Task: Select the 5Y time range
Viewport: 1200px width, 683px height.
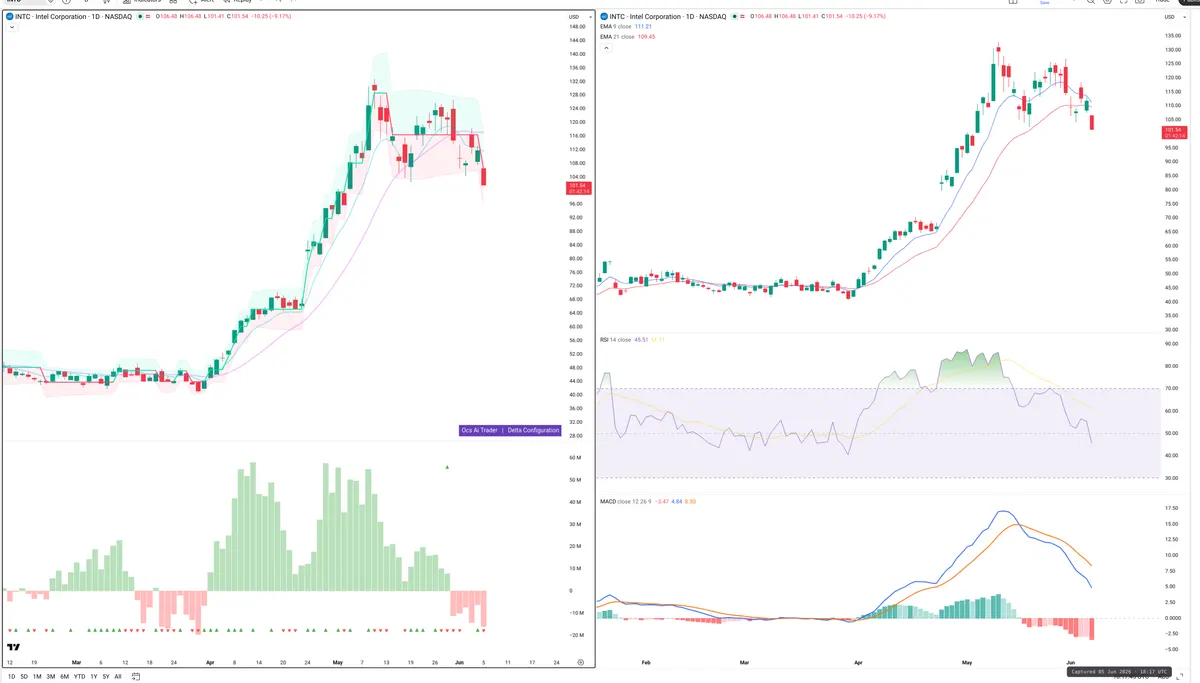Action: 106,676
